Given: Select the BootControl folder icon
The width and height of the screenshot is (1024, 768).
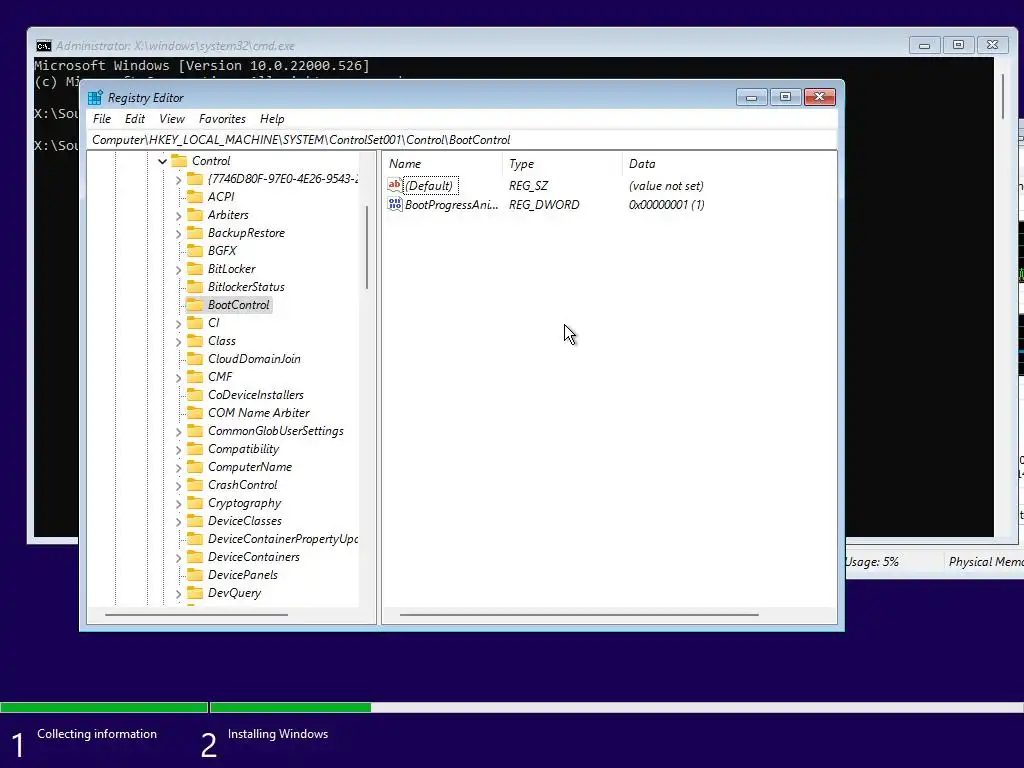Looking at the screenshot, I should (x=195, y=305).
